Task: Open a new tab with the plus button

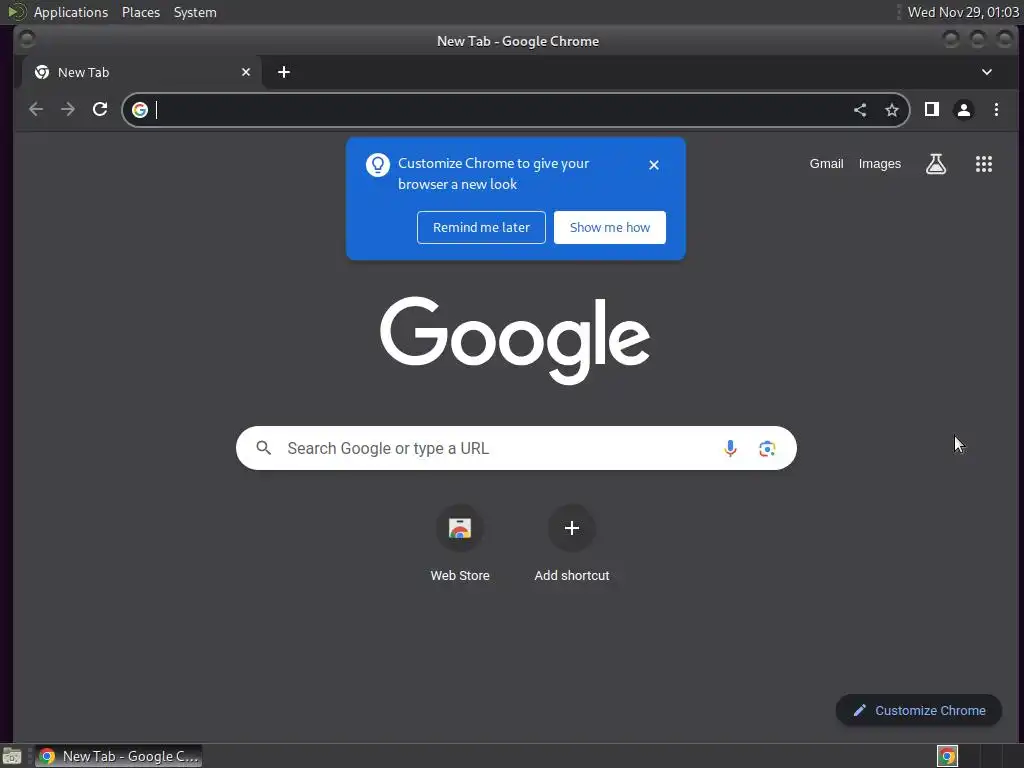Action: tap(283, 72)
